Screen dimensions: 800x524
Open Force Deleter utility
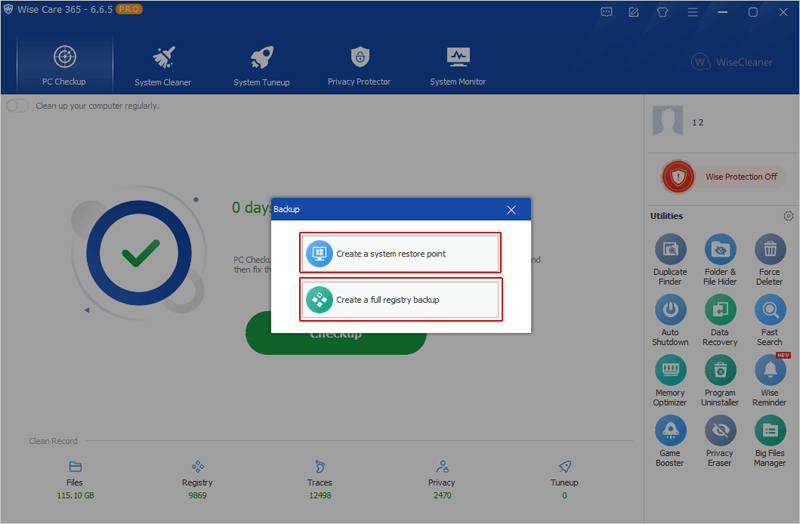point(769,259)
